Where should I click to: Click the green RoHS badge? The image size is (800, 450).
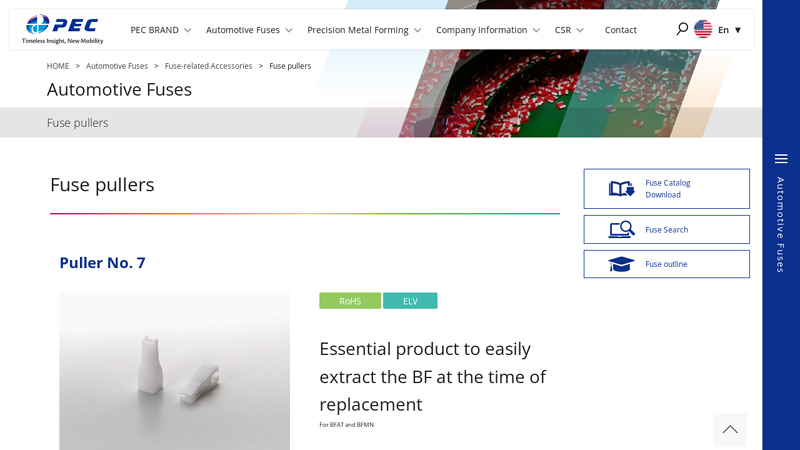350,301
